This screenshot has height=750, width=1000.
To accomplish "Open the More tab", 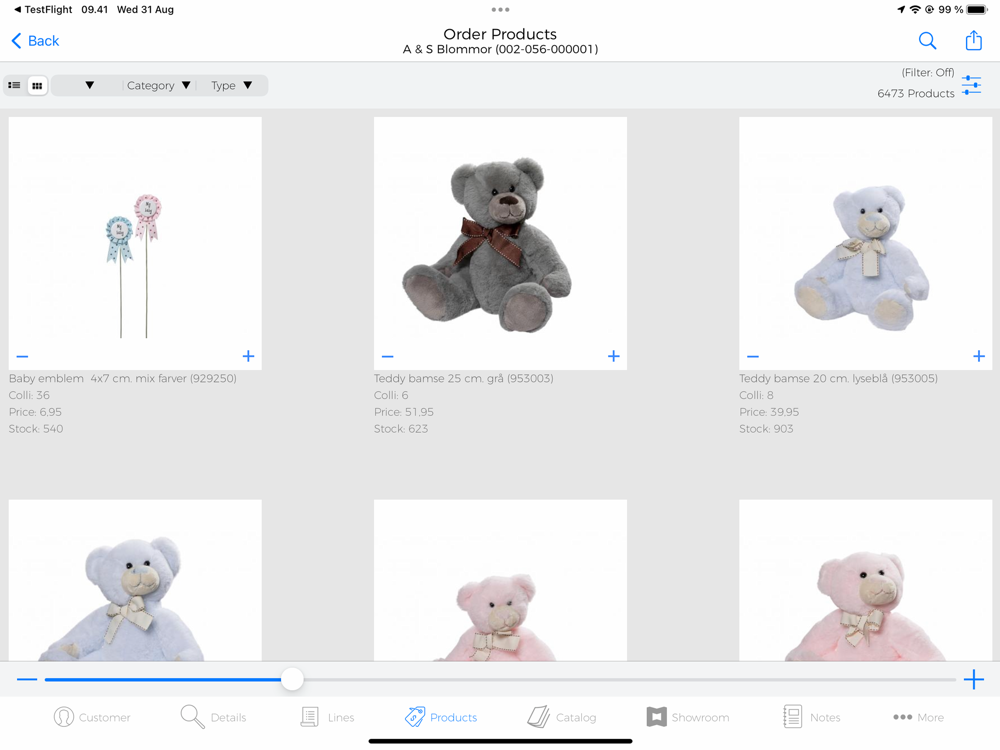I will (x=918, y=717).
